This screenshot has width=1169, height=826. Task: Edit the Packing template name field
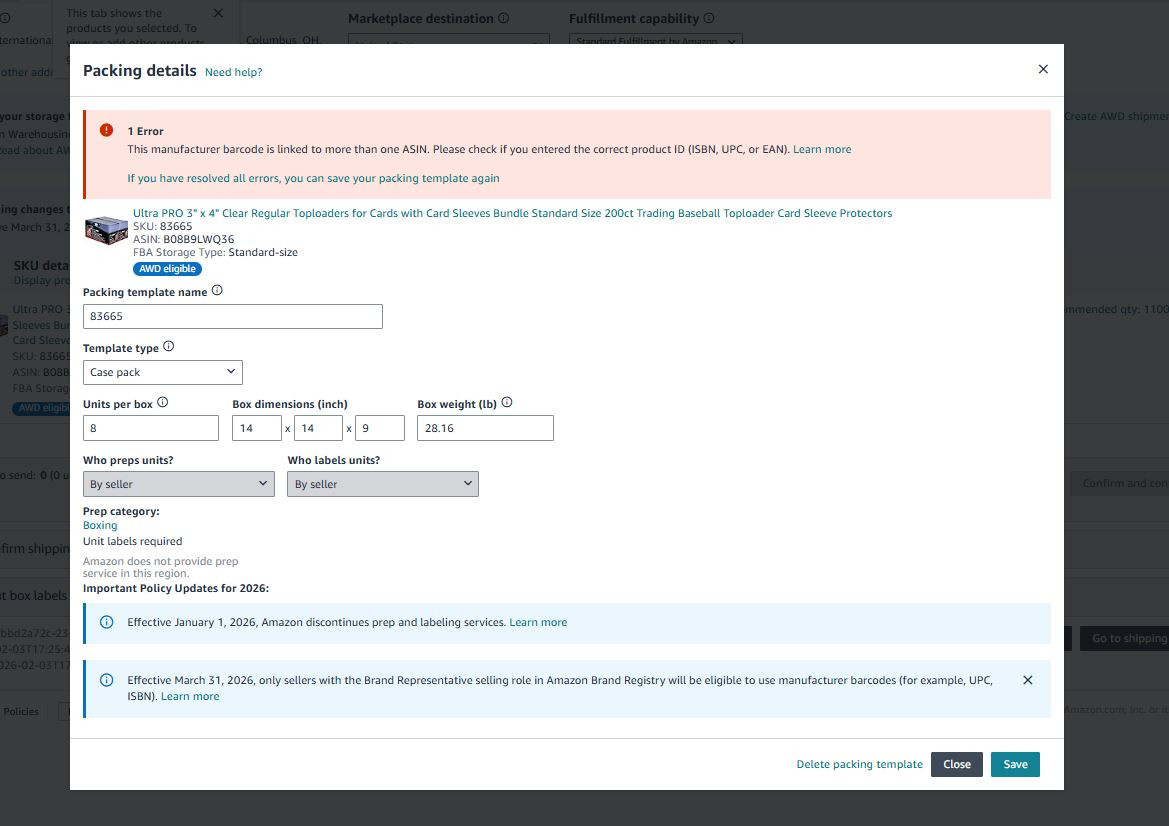233,316
